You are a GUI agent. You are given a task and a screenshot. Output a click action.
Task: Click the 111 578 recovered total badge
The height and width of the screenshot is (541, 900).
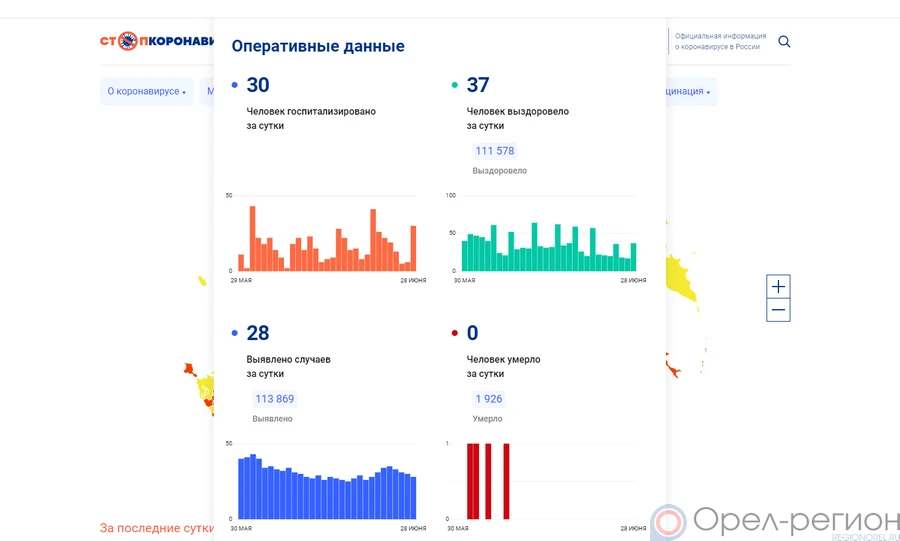494,151
